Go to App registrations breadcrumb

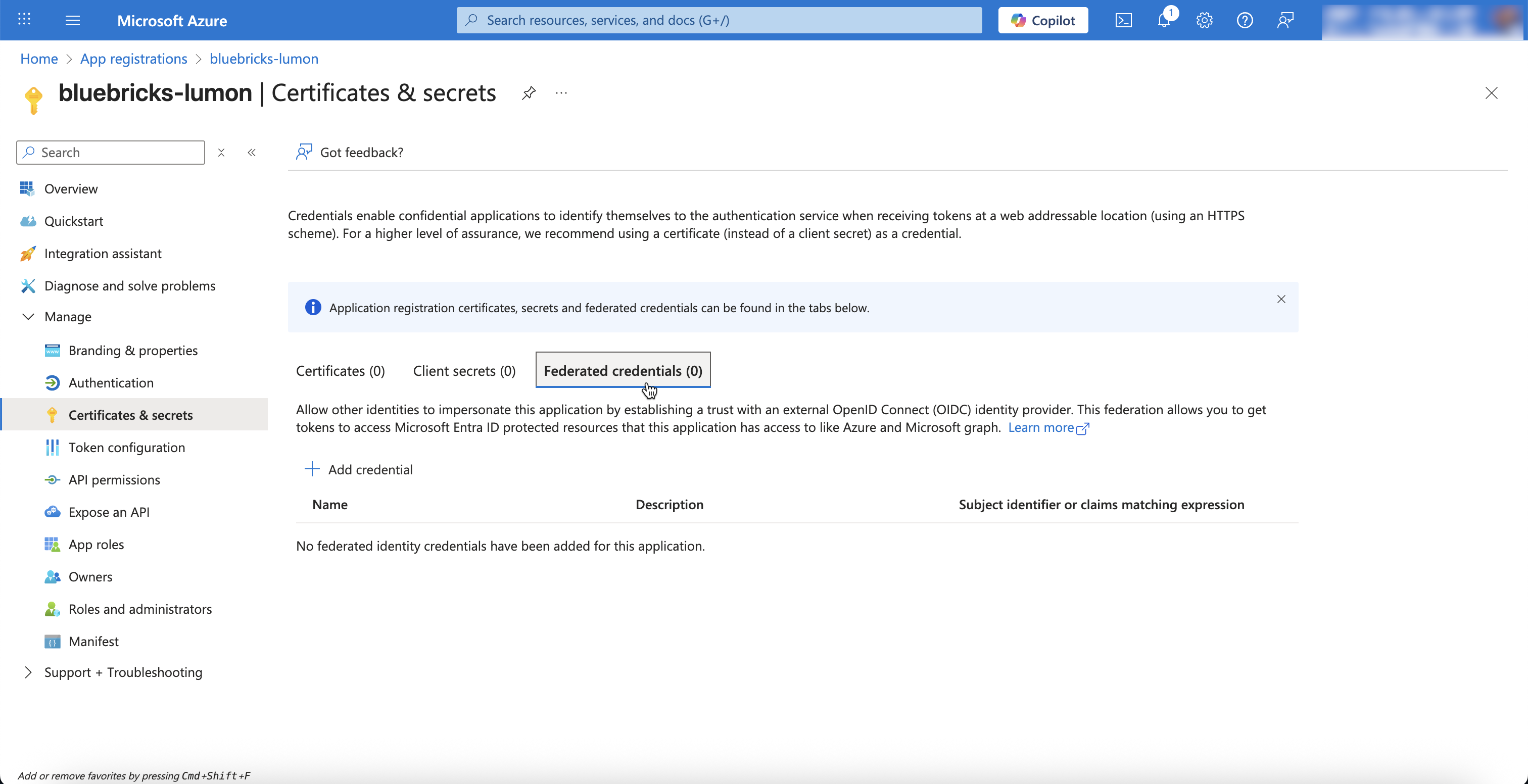click(133, 59)
